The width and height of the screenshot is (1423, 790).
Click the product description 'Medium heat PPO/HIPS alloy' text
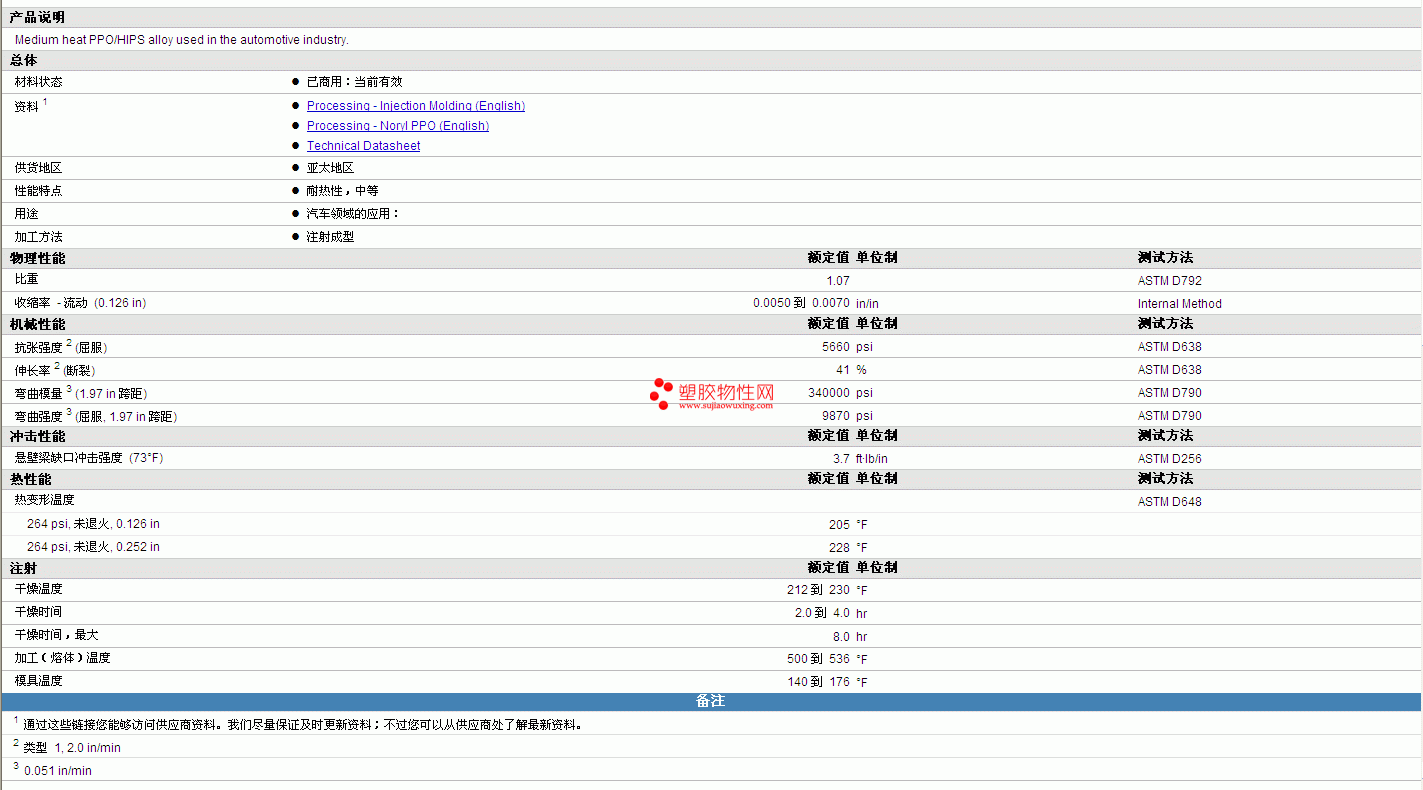(x=181, y=40)
